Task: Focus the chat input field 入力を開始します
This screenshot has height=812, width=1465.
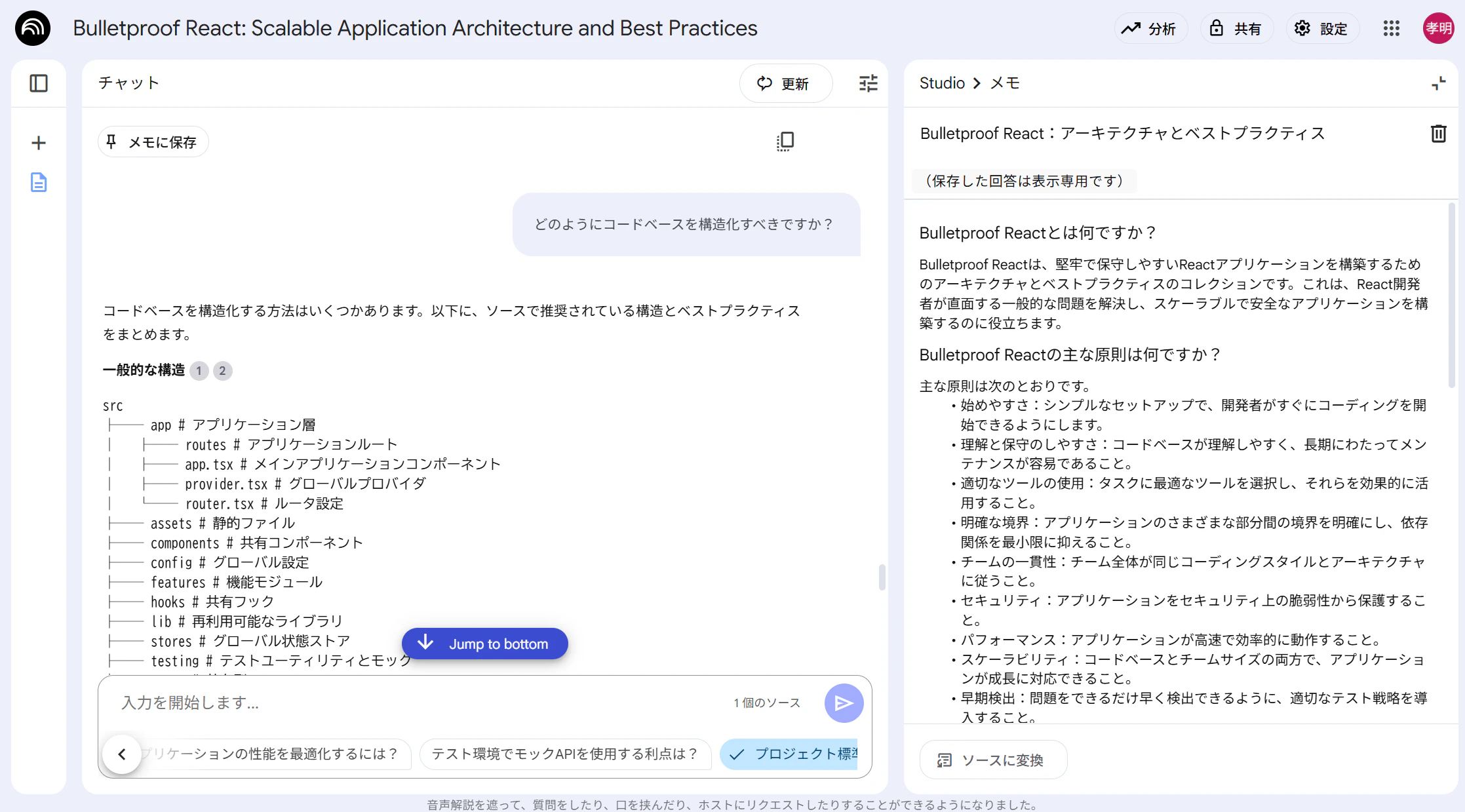Action: (420, 703)
